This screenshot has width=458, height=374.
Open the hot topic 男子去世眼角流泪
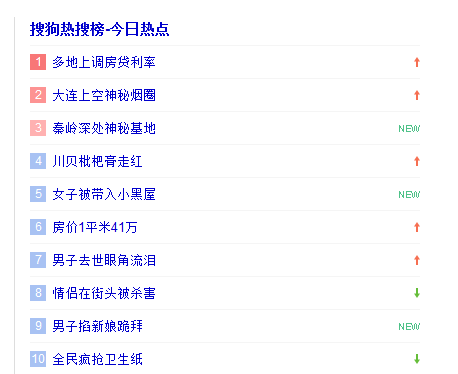[104, 260]
